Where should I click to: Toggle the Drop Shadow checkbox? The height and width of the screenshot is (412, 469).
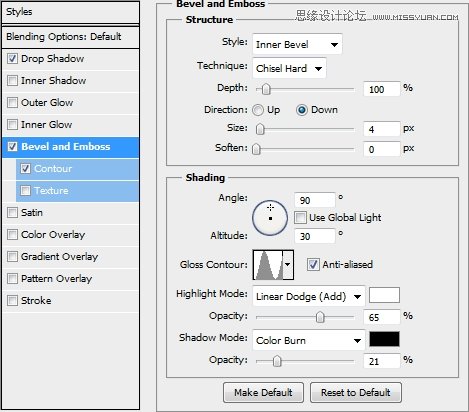point(12,59)
